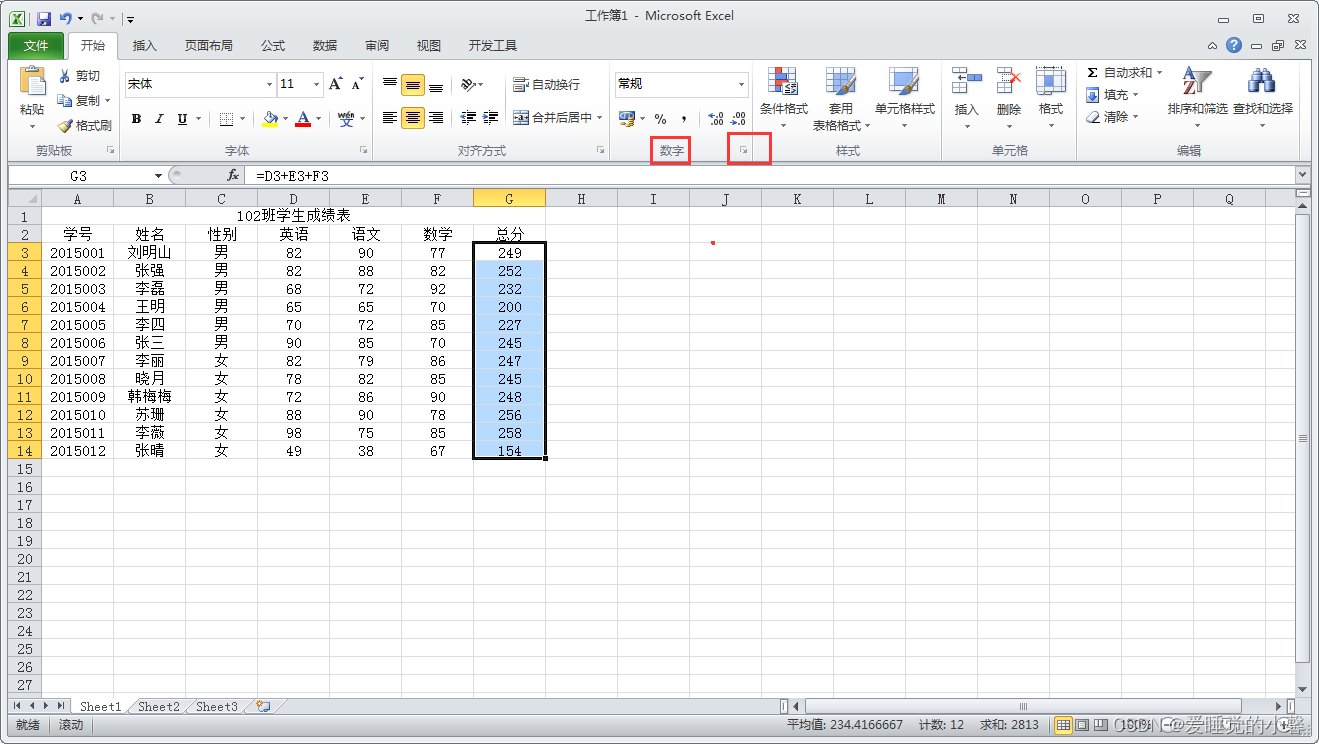Click the comma style icon
Image resolution: width=1319 pixels, height=744 pixels.
pyautogui.click(x=684, y=119)
